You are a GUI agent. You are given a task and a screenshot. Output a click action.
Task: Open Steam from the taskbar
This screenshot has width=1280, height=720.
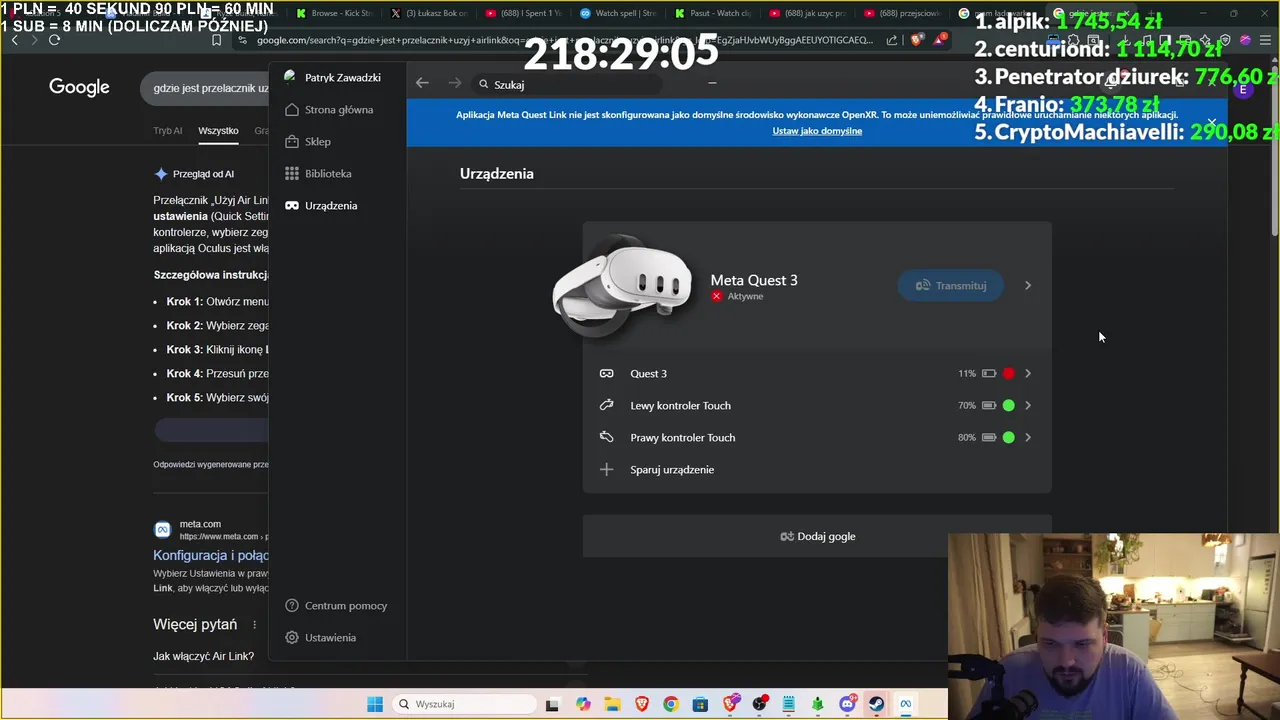tap(876, 704)
